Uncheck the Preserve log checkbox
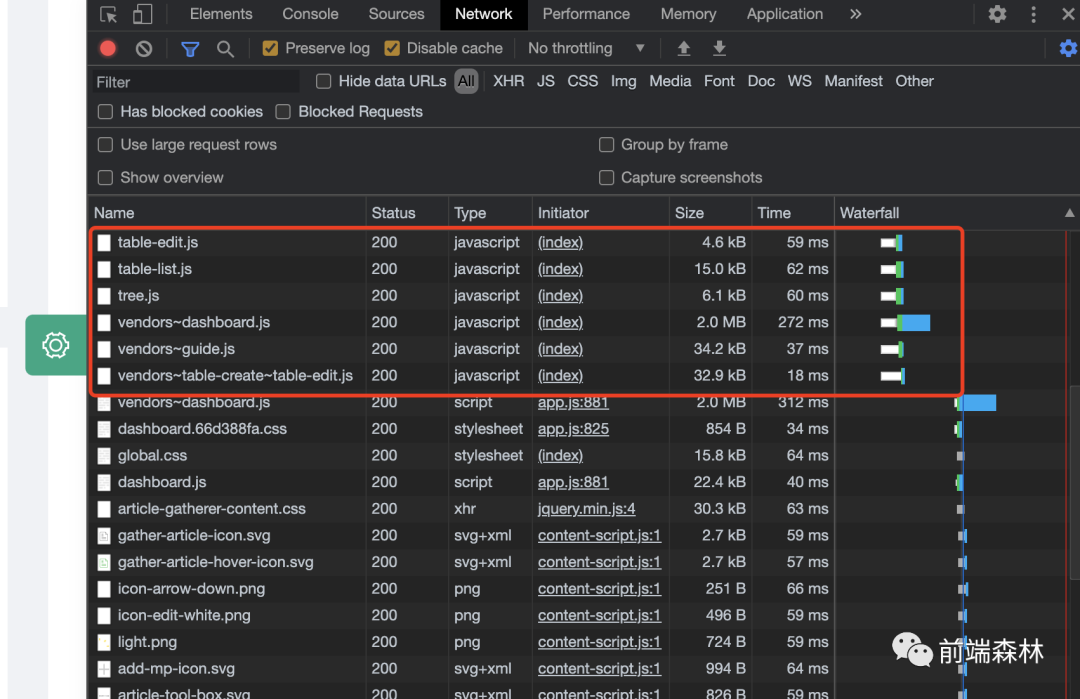Viewport: 1080px width, 699px height. point(270,48)
